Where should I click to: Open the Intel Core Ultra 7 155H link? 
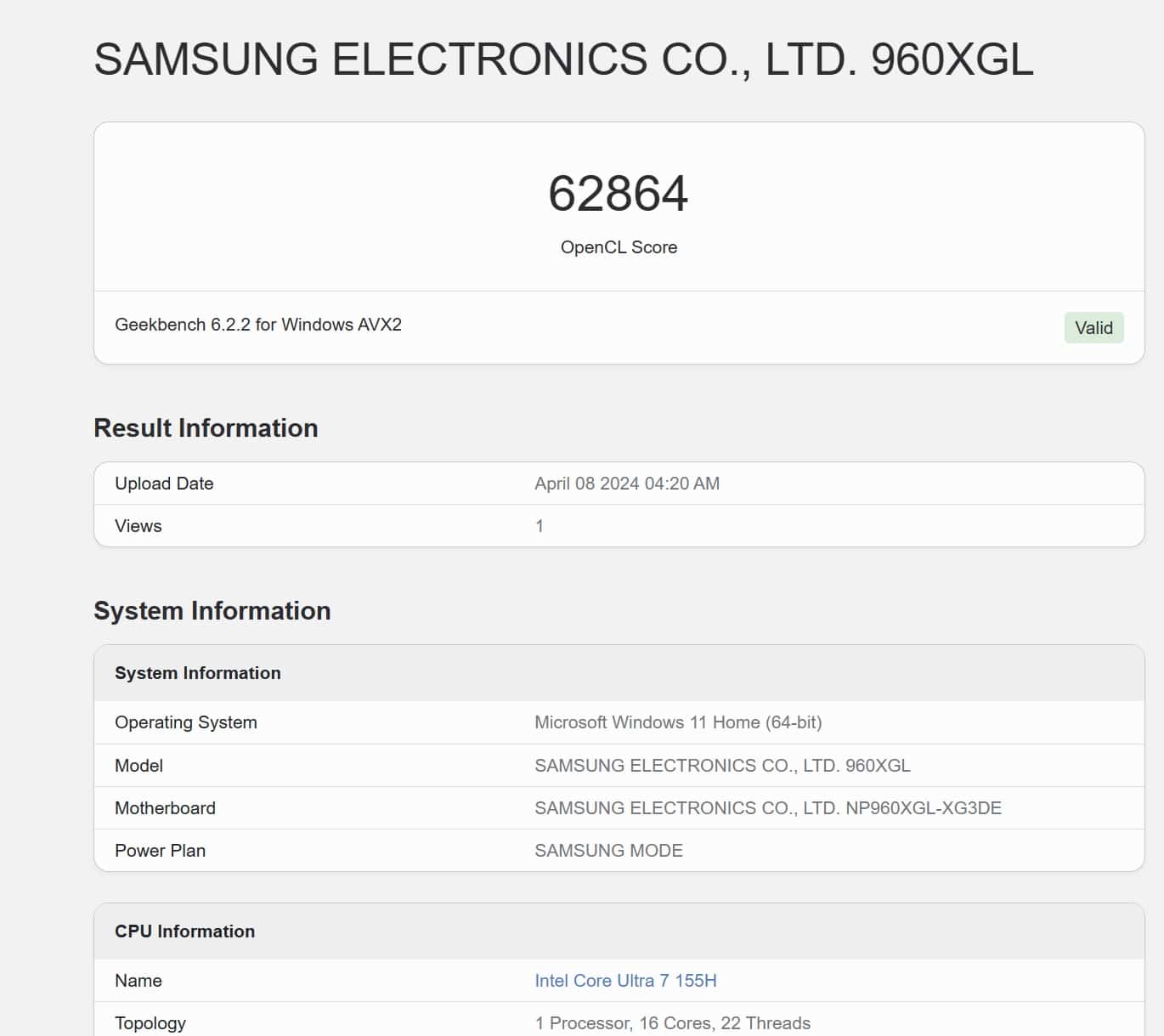(625, 981)
